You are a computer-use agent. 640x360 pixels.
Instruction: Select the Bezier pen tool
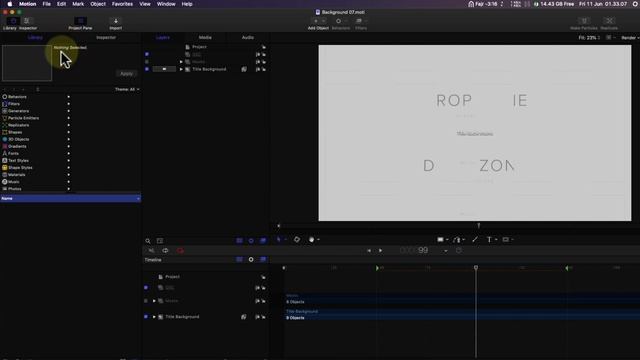(x=457, y=240)
